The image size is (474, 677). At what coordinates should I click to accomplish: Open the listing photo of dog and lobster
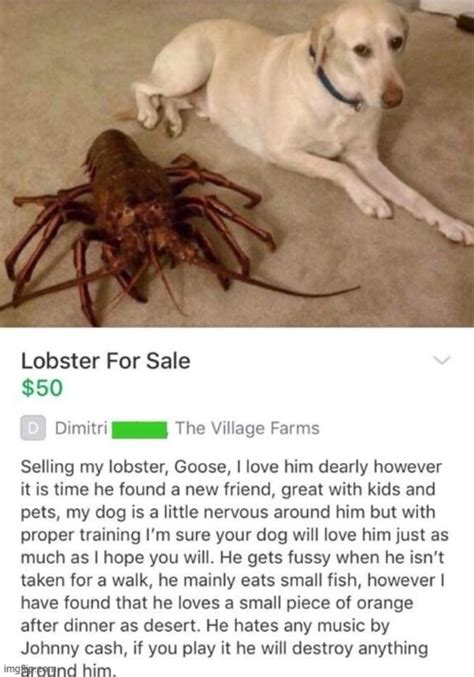[237, 163]
